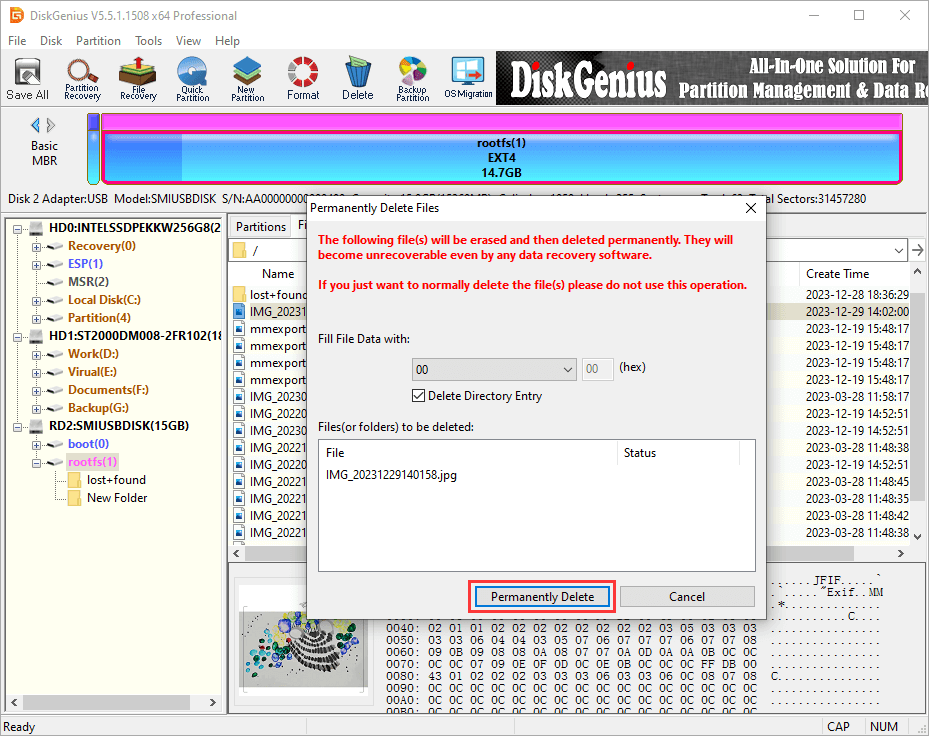Click the Delete trash bin toolbar icon
This screenshot has width=929, height=736.
(x=358, y=79)
